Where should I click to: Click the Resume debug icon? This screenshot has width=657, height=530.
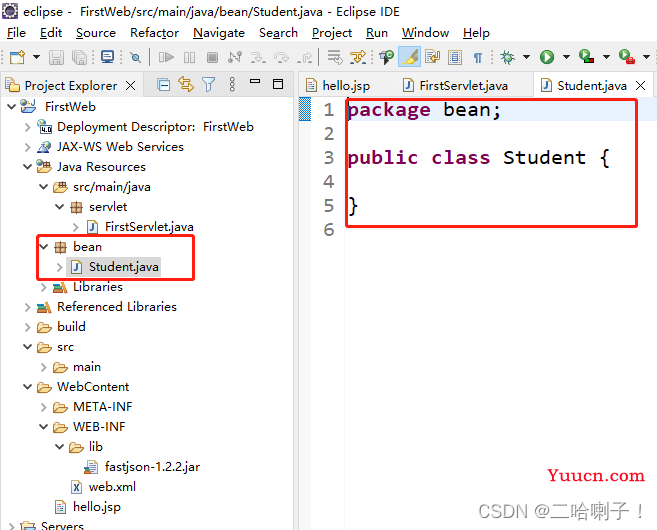[x=166, y=57]
